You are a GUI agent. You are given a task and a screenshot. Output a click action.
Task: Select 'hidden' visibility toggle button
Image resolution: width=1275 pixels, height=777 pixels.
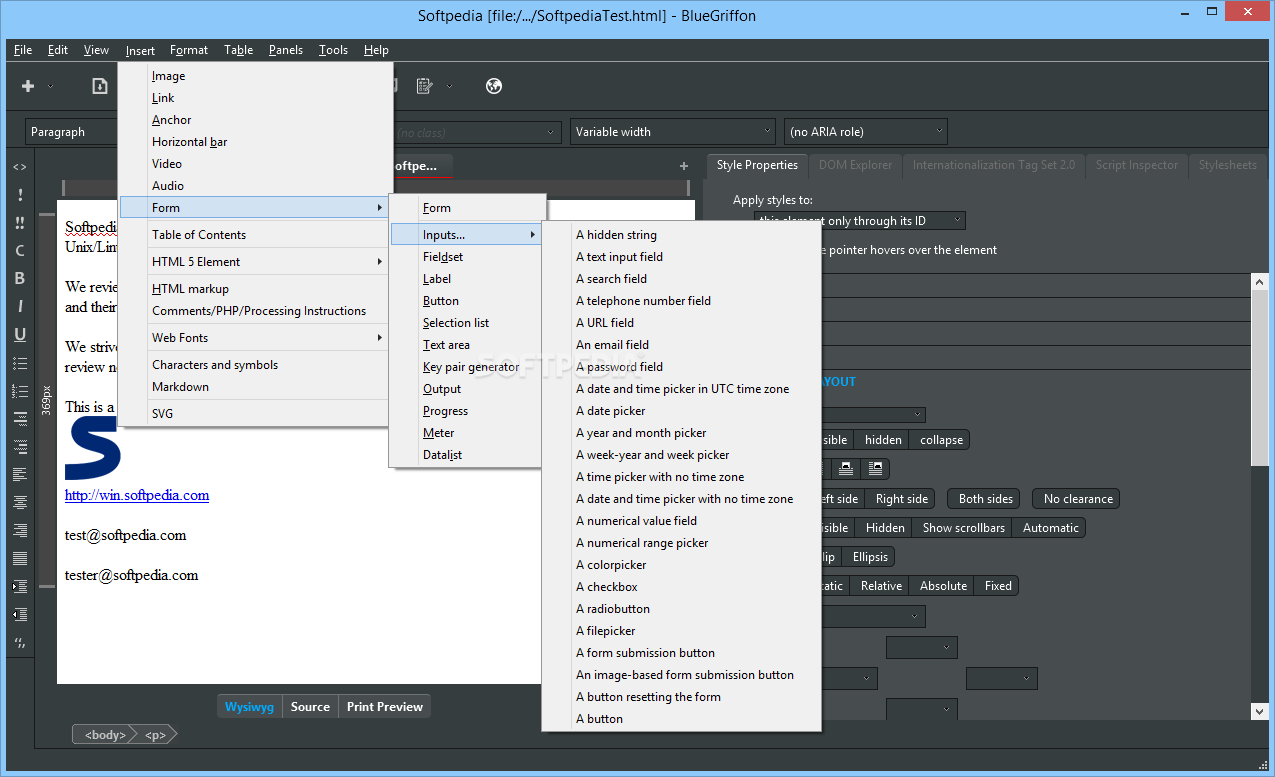[883, 440]
